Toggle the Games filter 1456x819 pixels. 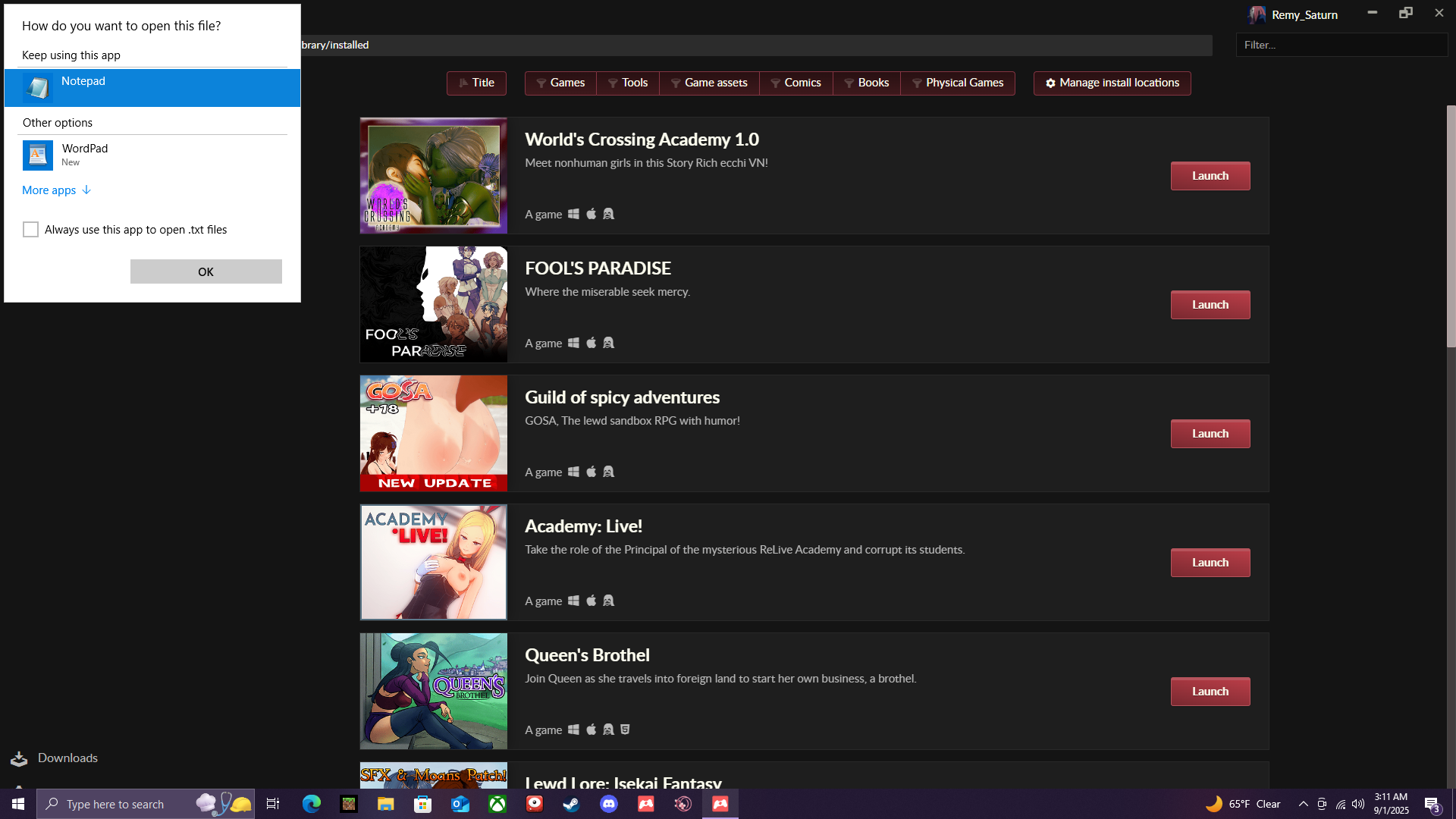tap(560, 83)
